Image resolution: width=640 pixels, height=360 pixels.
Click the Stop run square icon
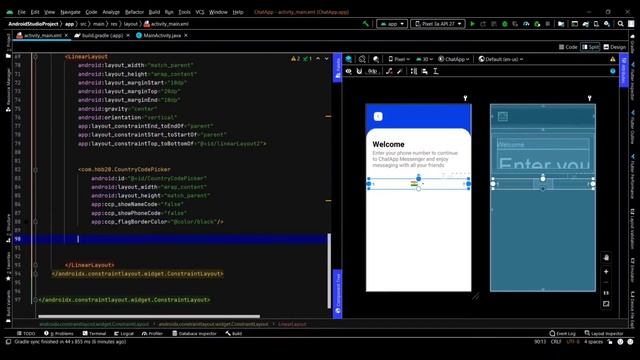(548, 24)
